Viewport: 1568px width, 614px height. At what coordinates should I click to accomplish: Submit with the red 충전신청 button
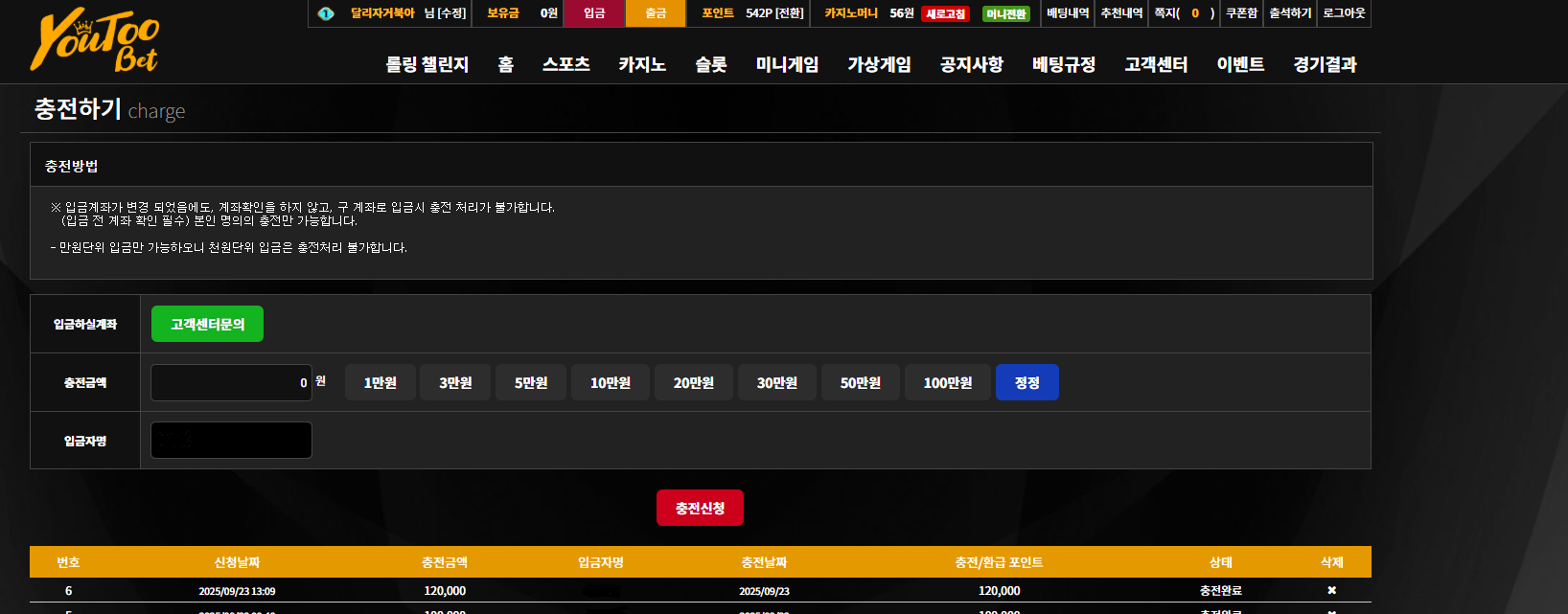pyautogui.click(x=700, y=508)
